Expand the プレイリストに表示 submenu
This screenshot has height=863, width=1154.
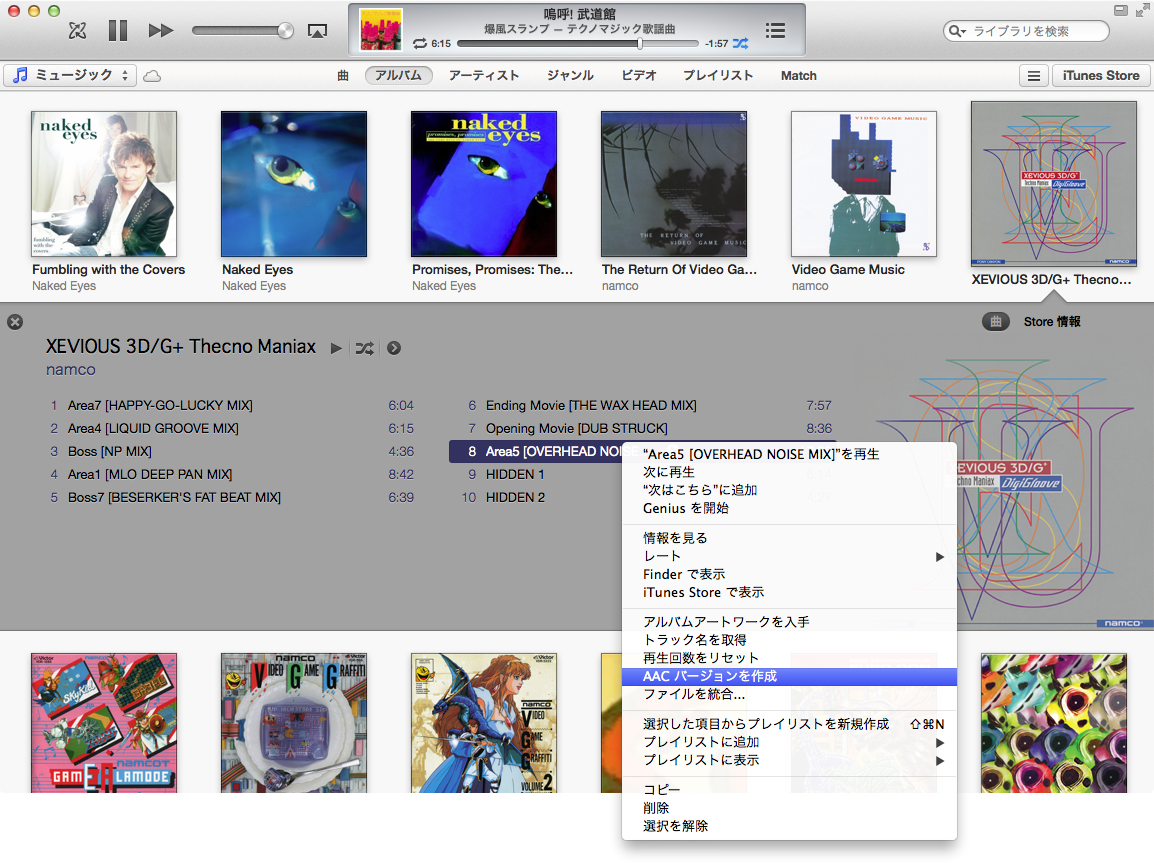click(789, 761)
